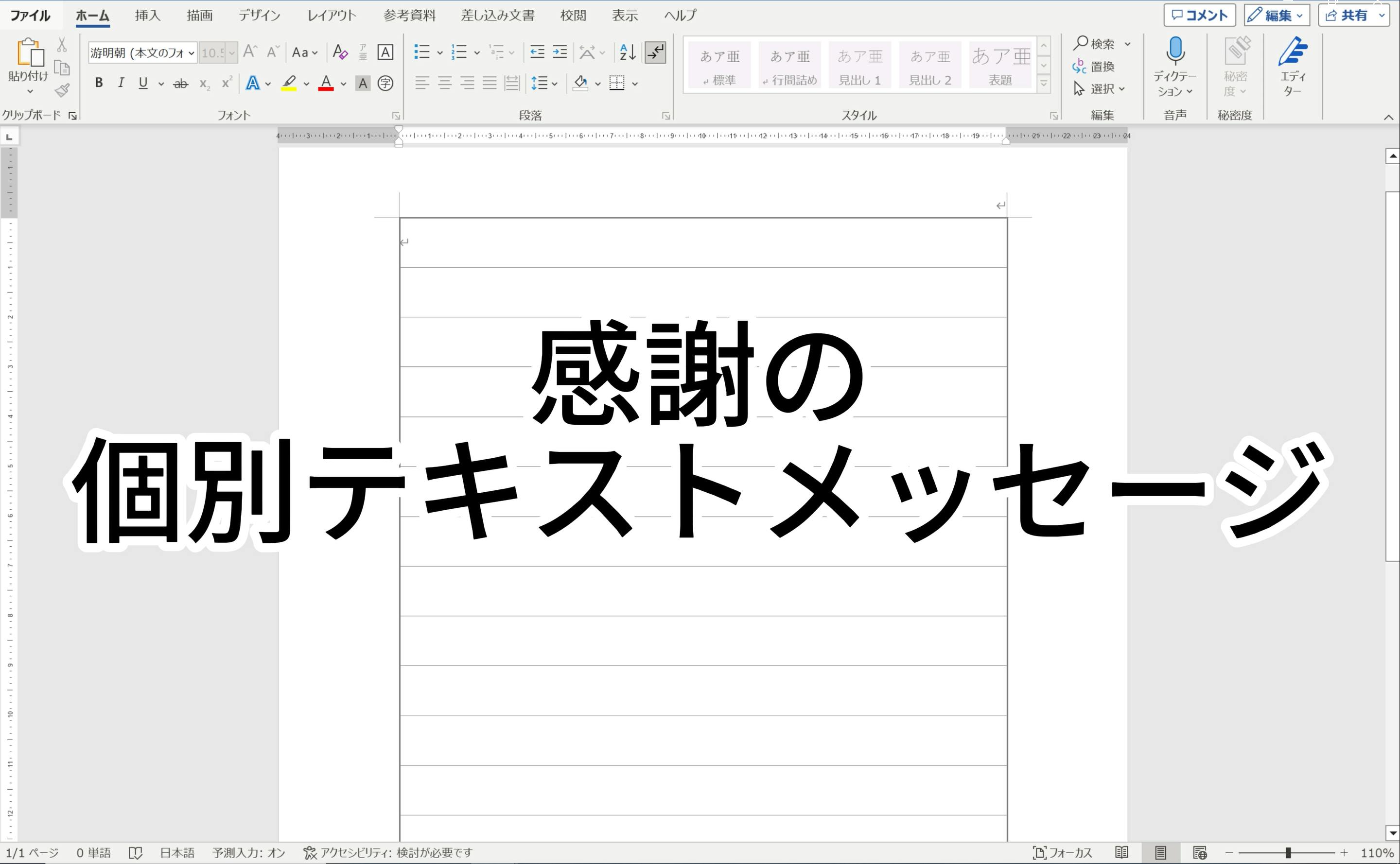Click the Sort A-Z icon
The height and width of the screenshot is (864, 1400).
[627, 52]
